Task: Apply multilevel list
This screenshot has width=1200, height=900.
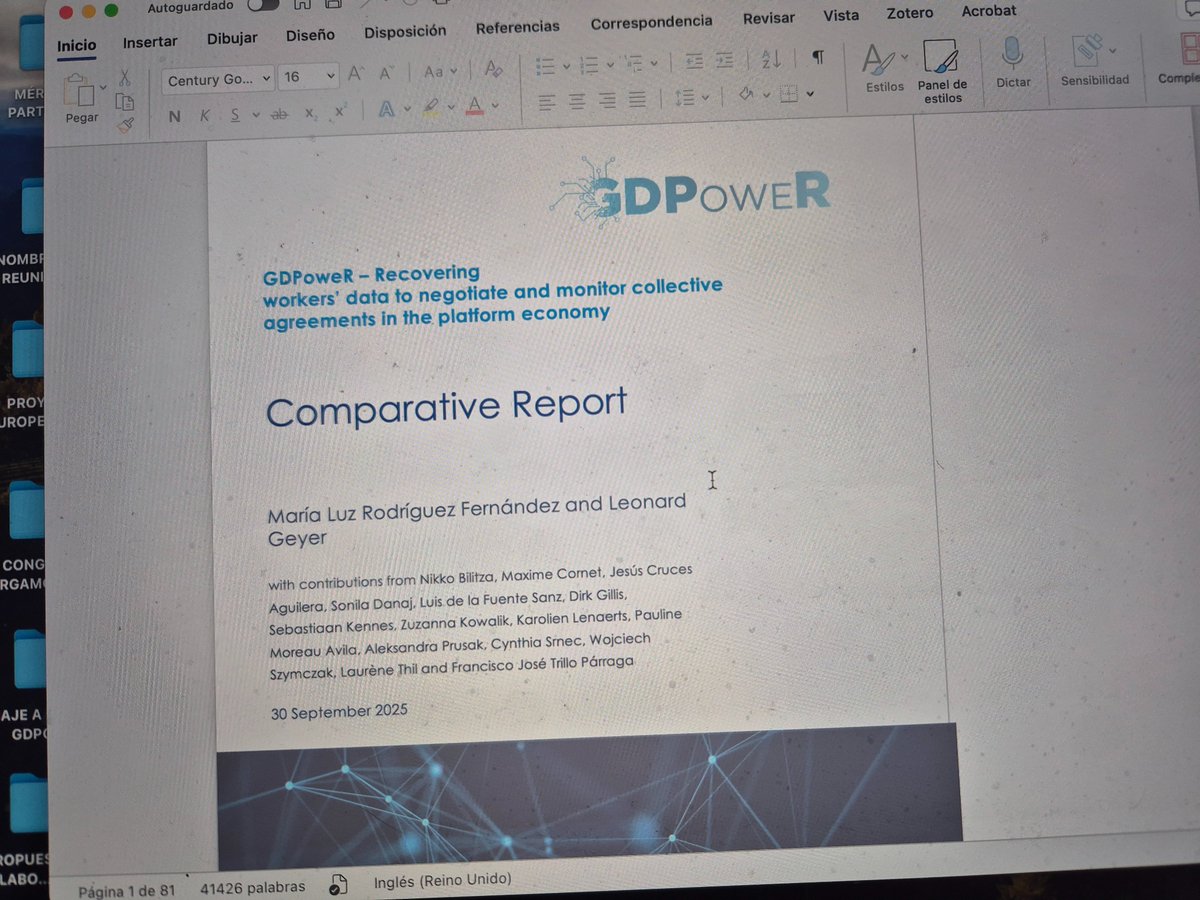Action: (x=634, y=64)
